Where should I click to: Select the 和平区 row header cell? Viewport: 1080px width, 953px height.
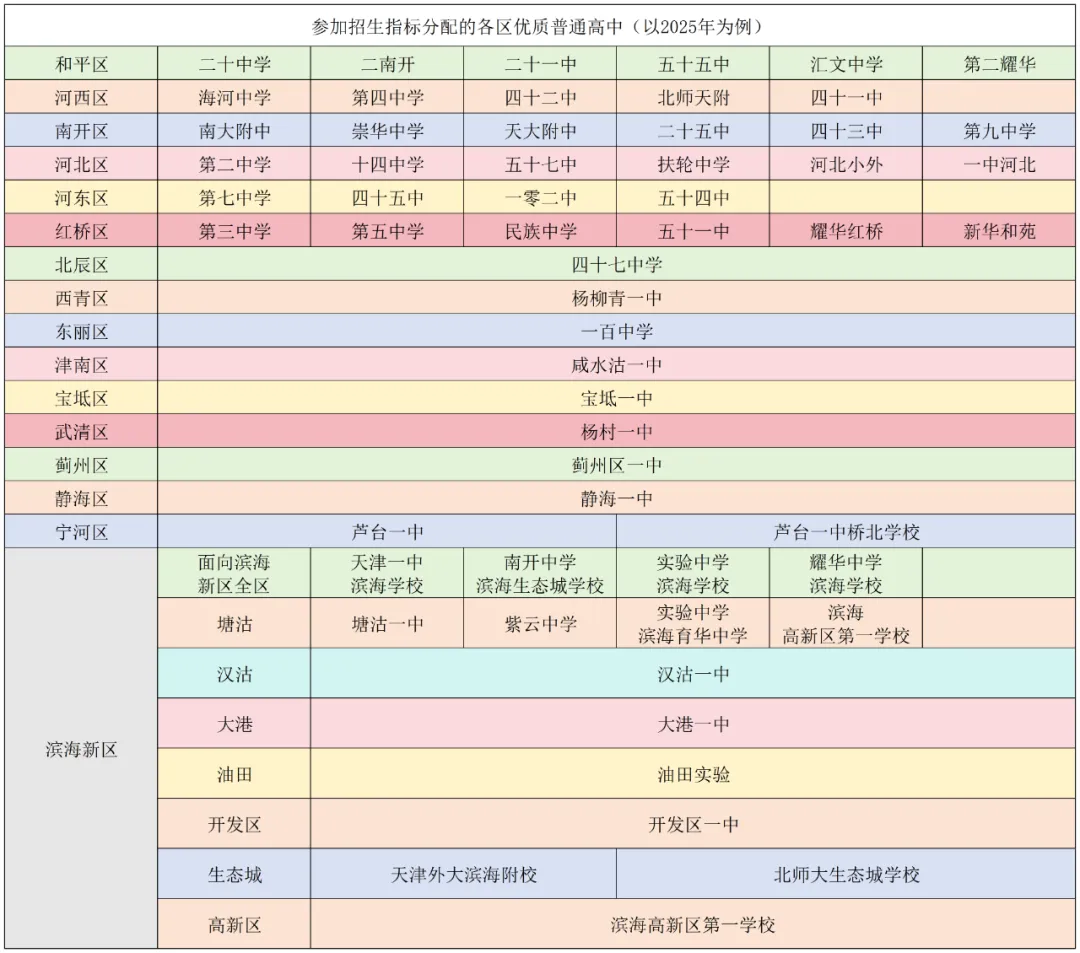80,63
